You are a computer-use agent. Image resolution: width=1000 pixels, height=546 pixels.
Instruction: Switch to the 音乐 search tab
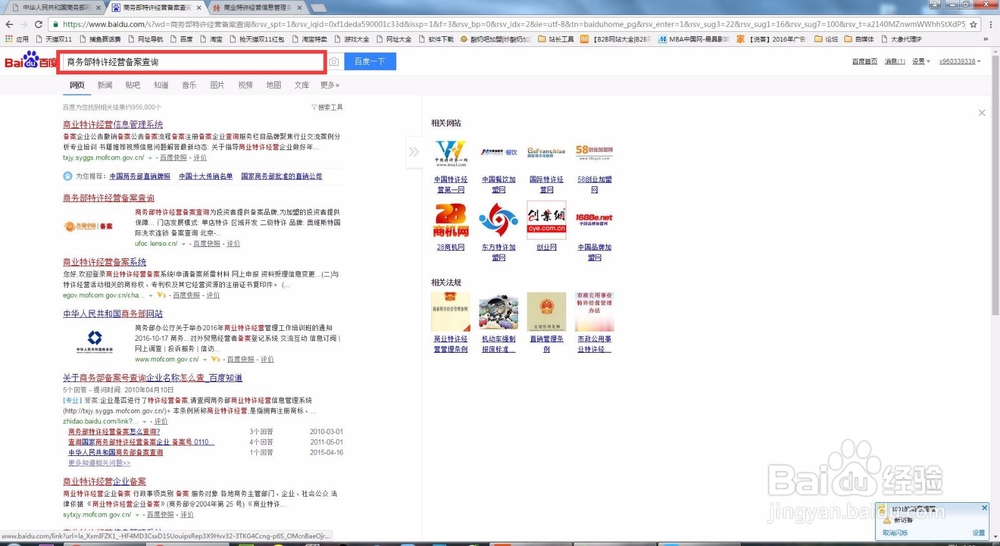(x=189, y=85)
